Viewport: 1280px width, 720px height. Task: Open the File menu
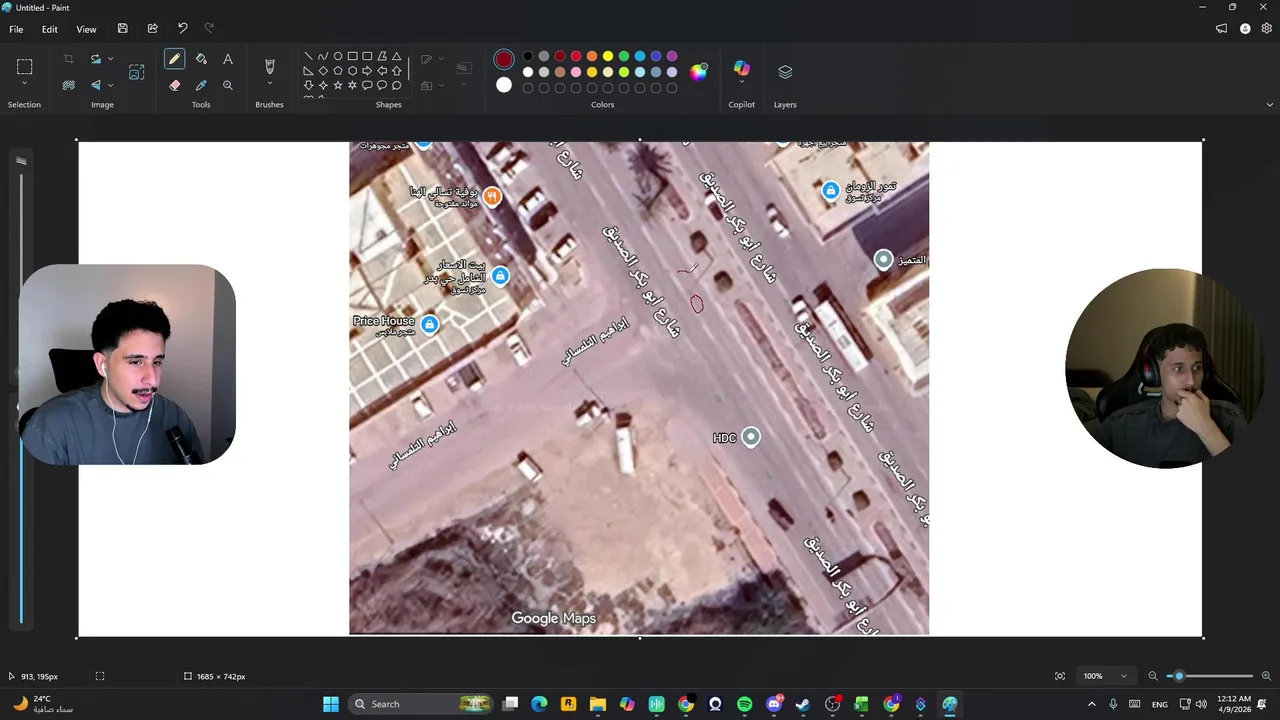coord(16,29)
